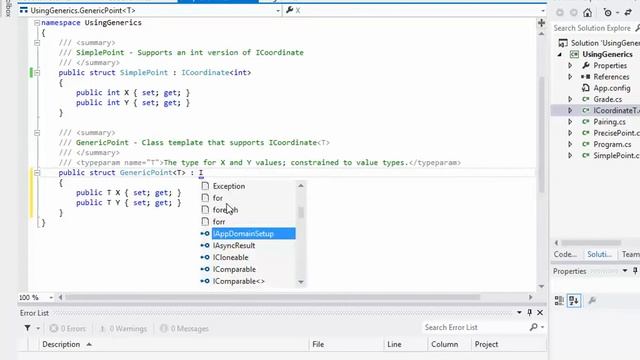Click the Error List search magnifier icon
640x360 pixels.
533,327
